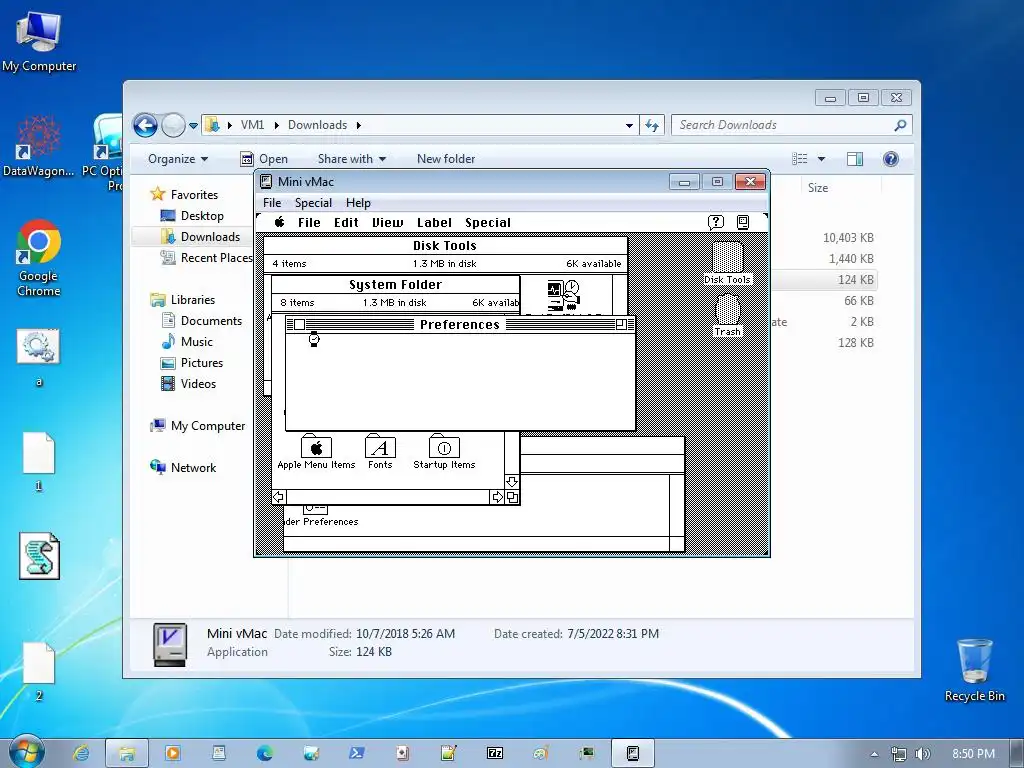Image resolution: width=1024 pixels, height=768 pixels.
Task: Show hidden system tray icons
Action: [x=874, y=754]
